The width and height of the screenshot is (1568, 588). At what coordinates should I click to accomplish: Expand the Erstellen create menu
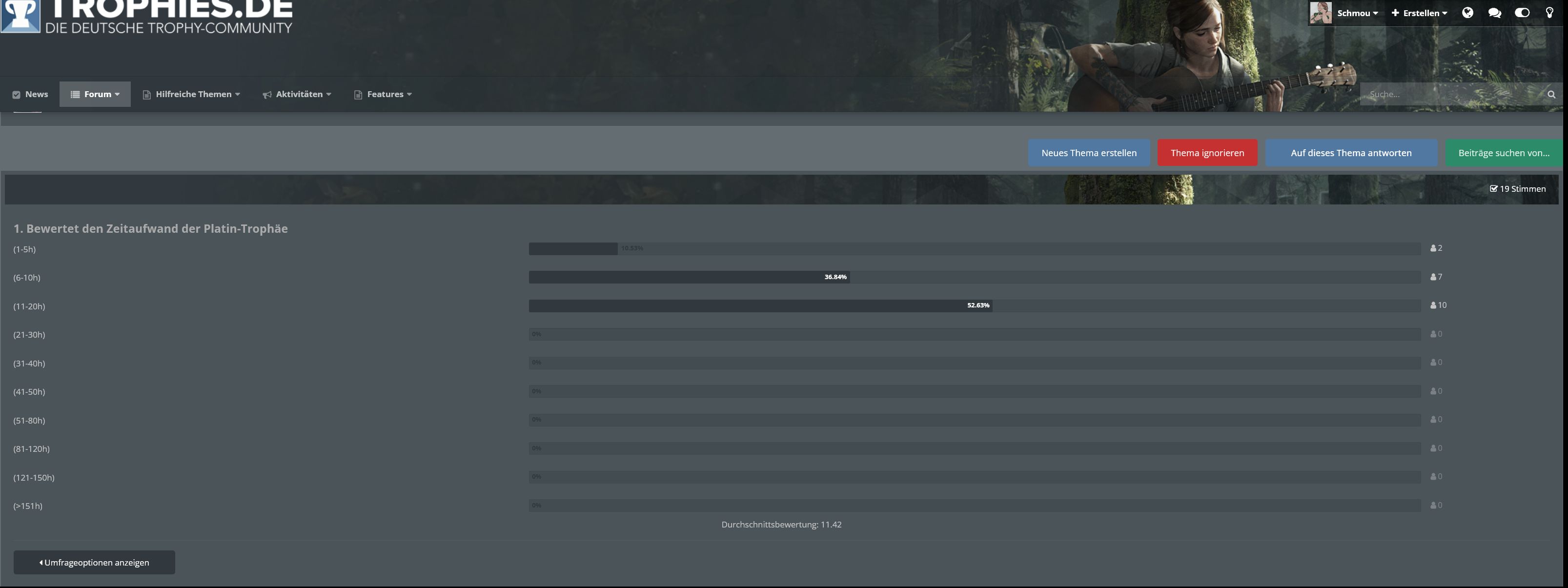(1419, 13)
